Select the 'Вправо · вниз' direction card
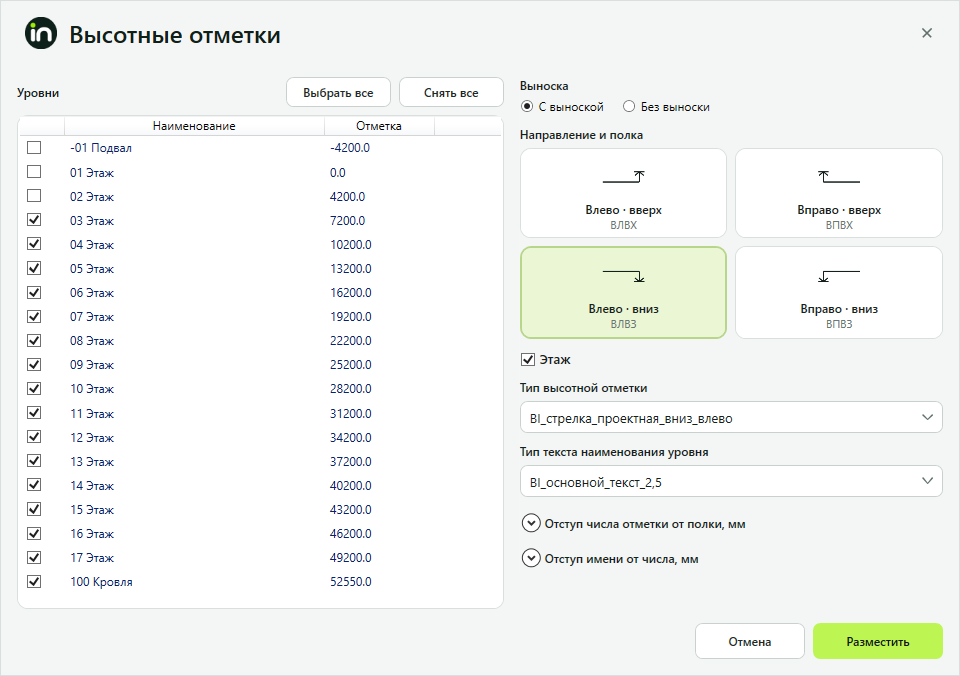This screenshot has height=676, width=960. (x=839, y=293)
